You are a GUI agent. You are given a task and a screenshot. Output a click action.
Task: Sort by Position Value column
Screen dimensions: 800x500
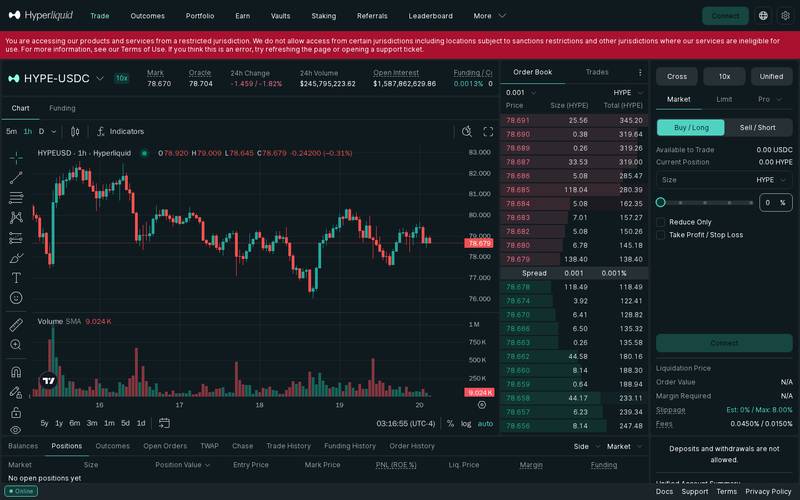(x=183, y=465)
